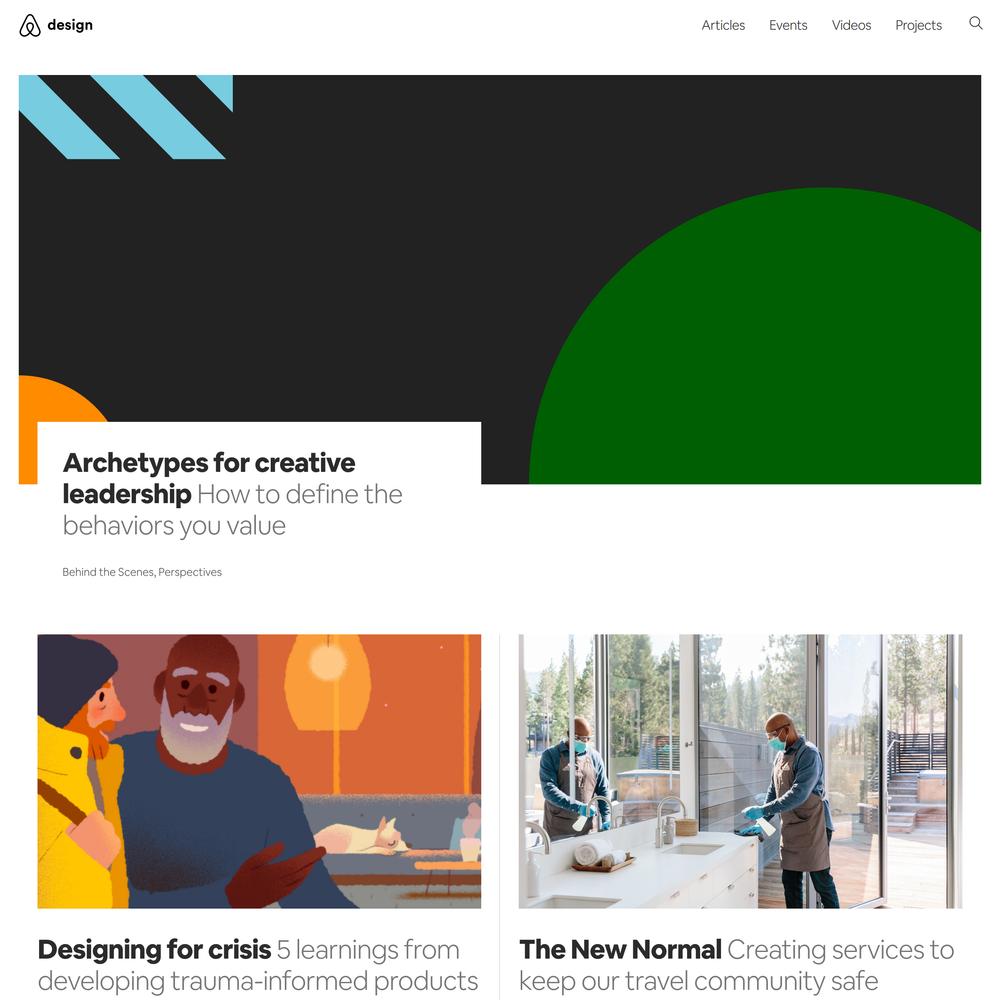Open the hero banner with green circle
1000x1000 pixels.
(x=499, y=279)
